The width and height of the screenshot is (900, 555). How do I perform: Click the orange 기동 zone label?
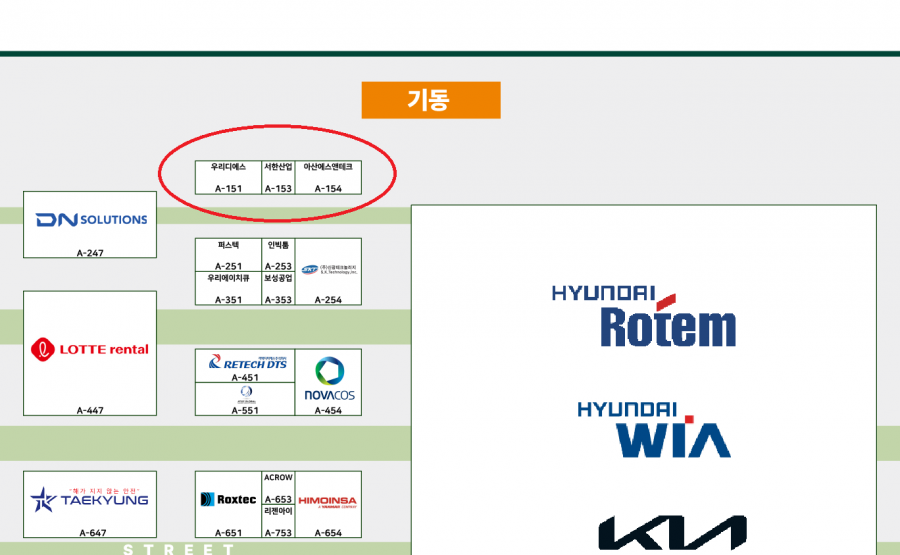431,100
